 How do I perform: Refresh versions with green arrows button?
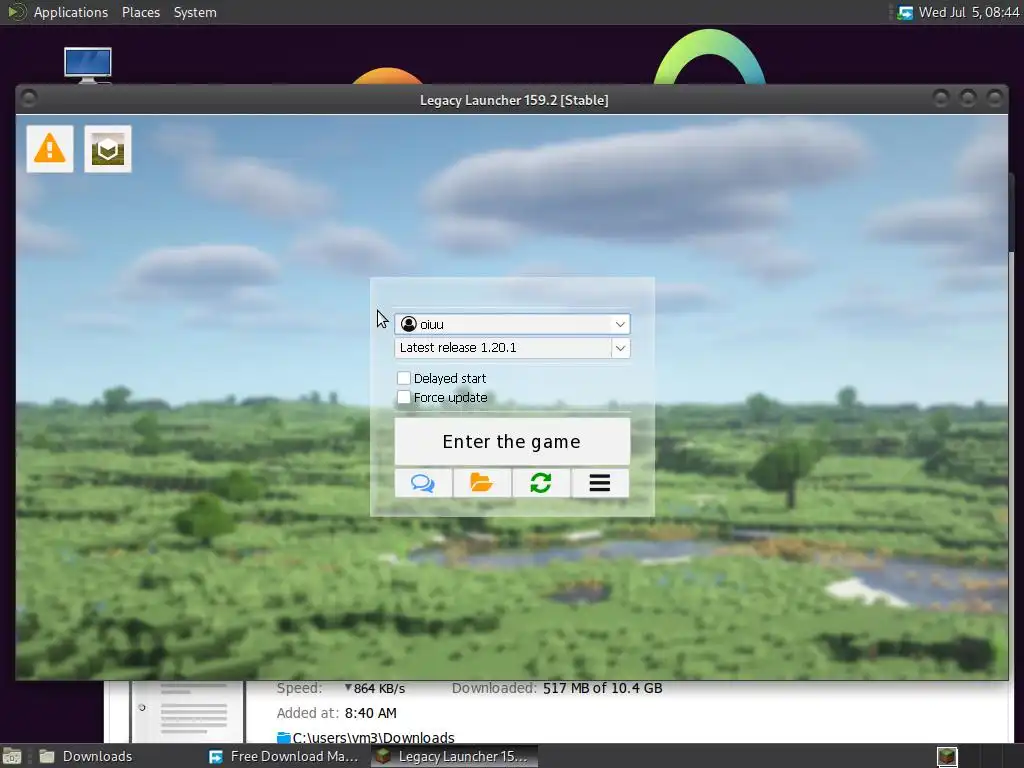(x=541, y=483)
